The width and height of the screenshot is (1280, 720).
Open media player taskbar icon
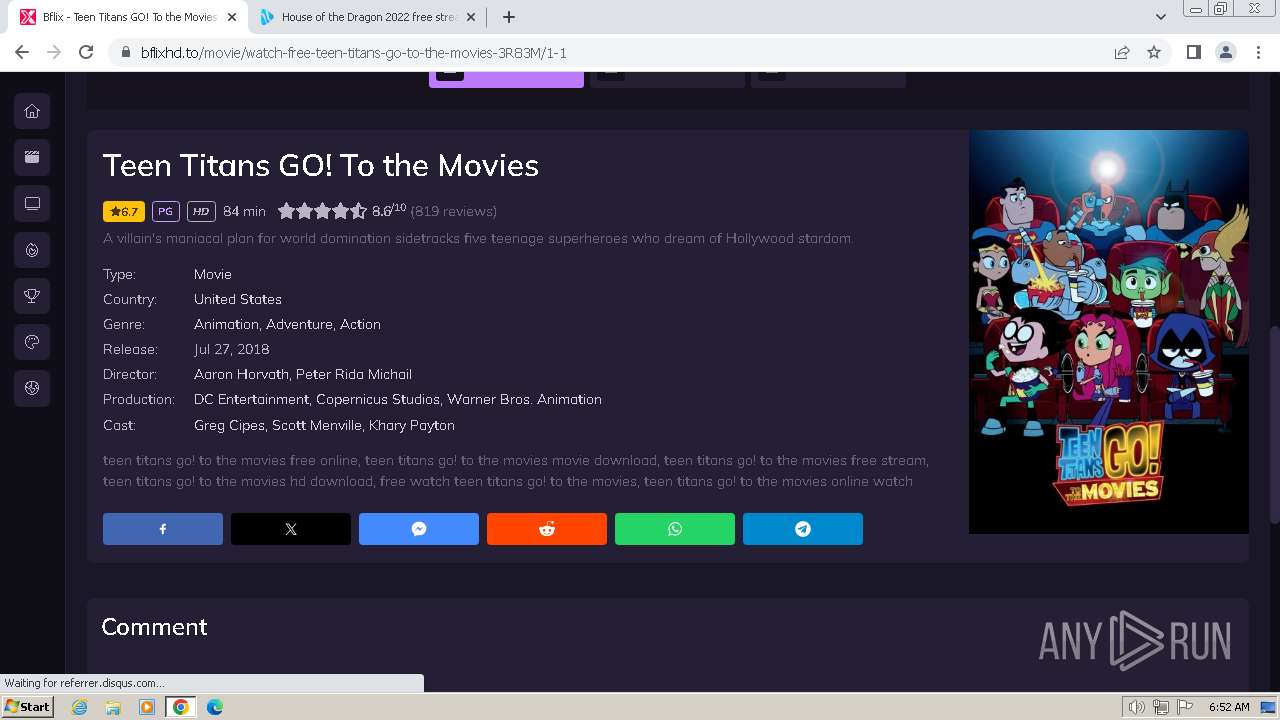point(146,707)
